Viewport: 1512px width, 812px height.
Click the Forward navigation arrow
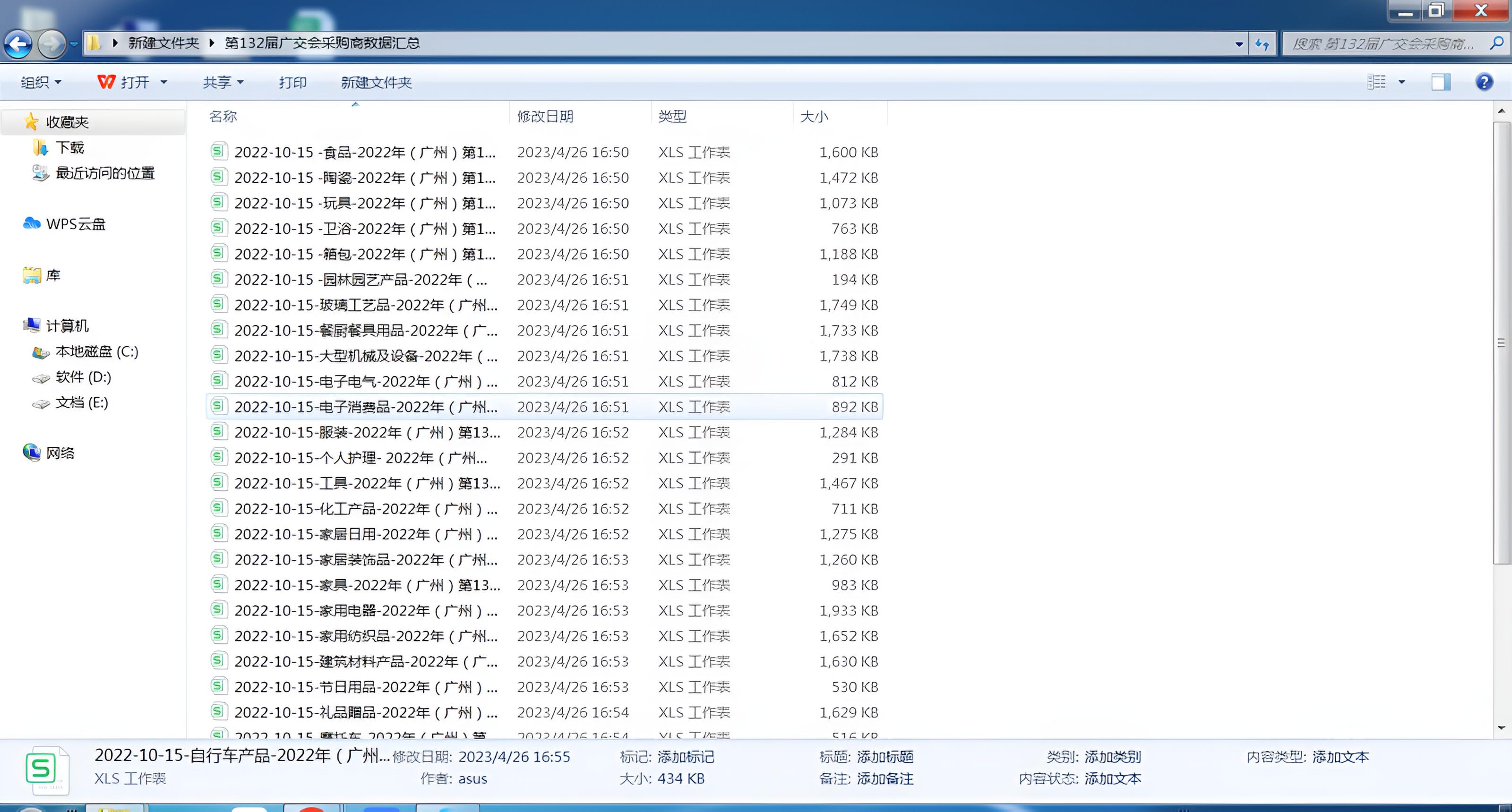[x=52, y=43]
